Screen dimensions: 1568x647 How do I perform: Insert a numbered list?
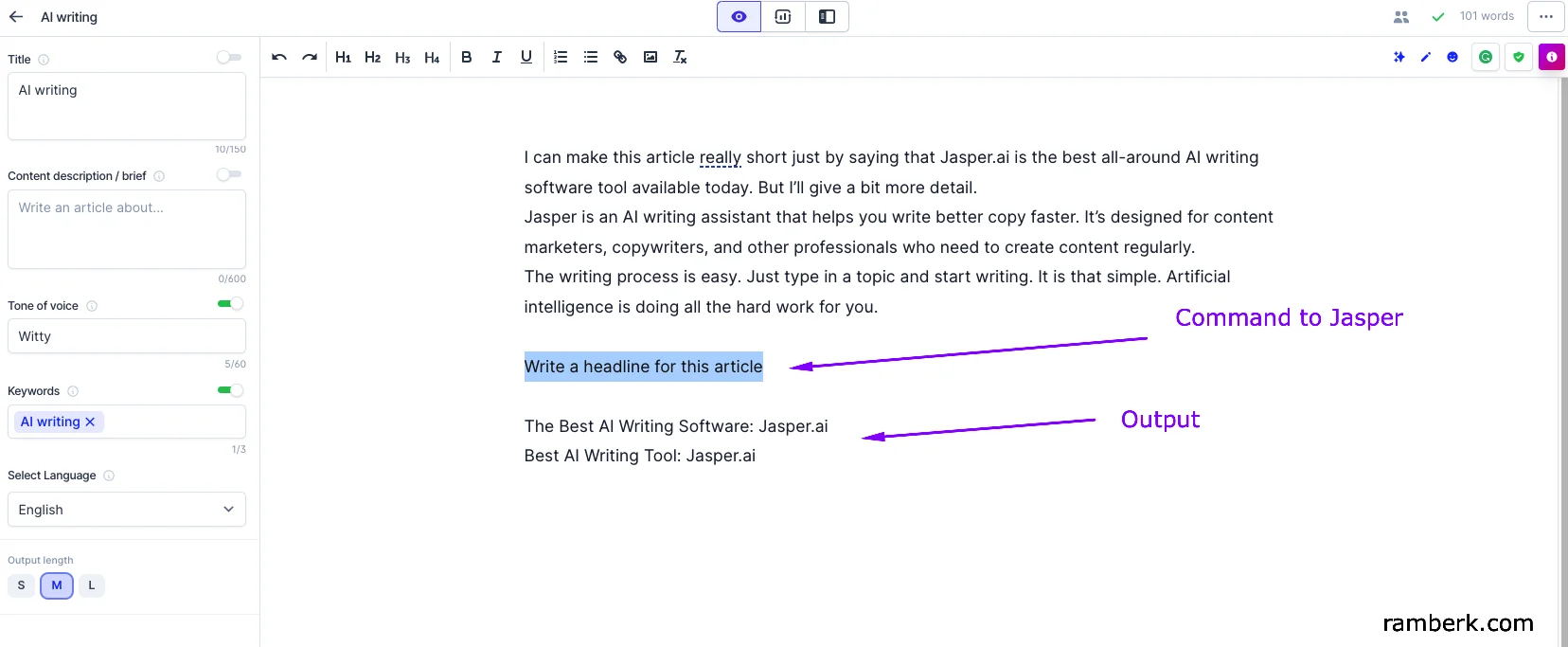pos(561,58)
